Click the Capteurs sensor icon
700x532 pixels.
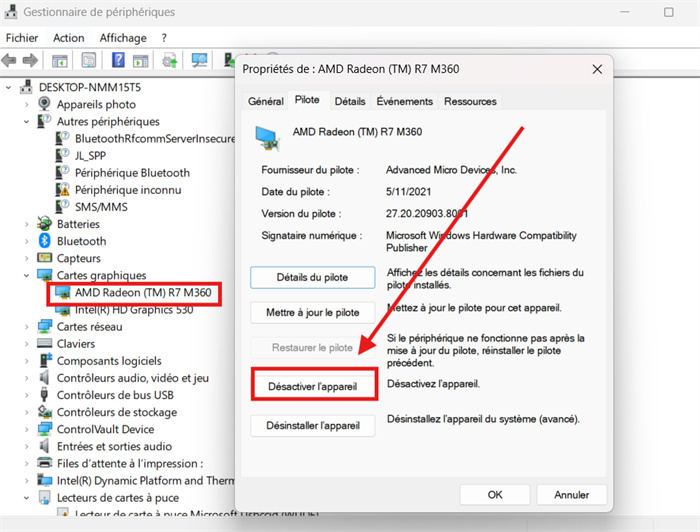[x=44, y=258]
